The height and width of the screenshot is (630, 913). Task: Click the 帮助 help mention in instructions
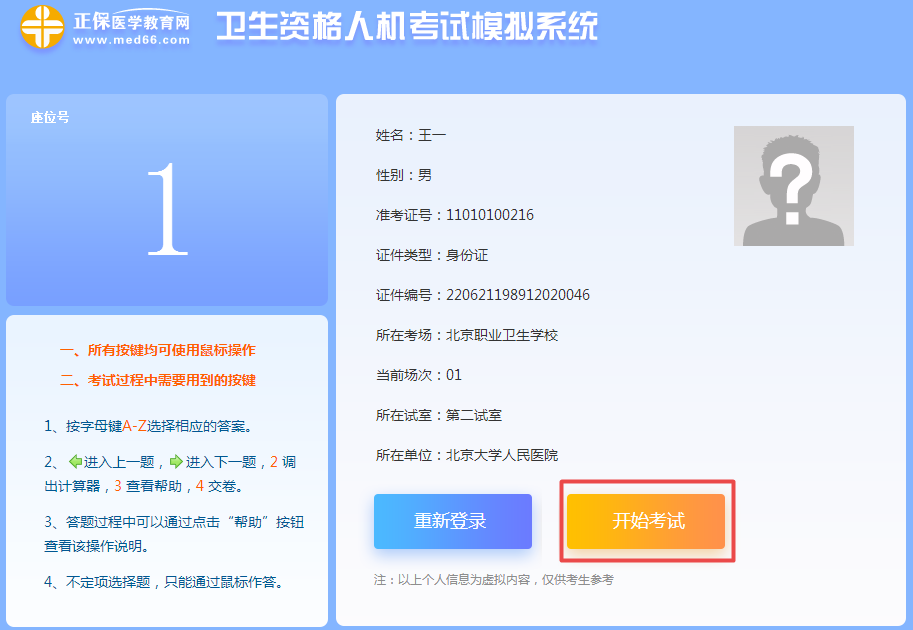248,523
